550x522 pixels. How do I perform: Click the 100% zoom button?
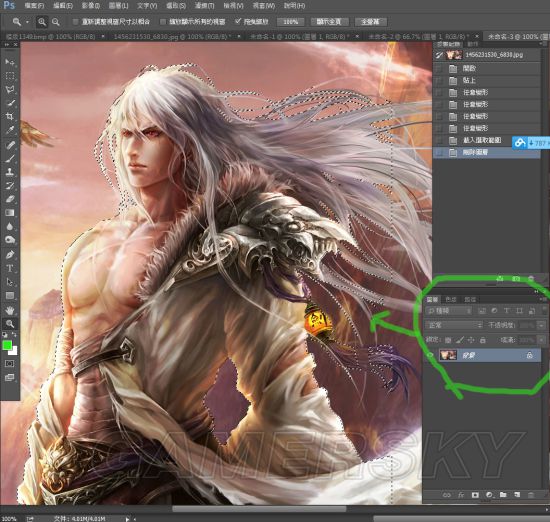(290, 22)
